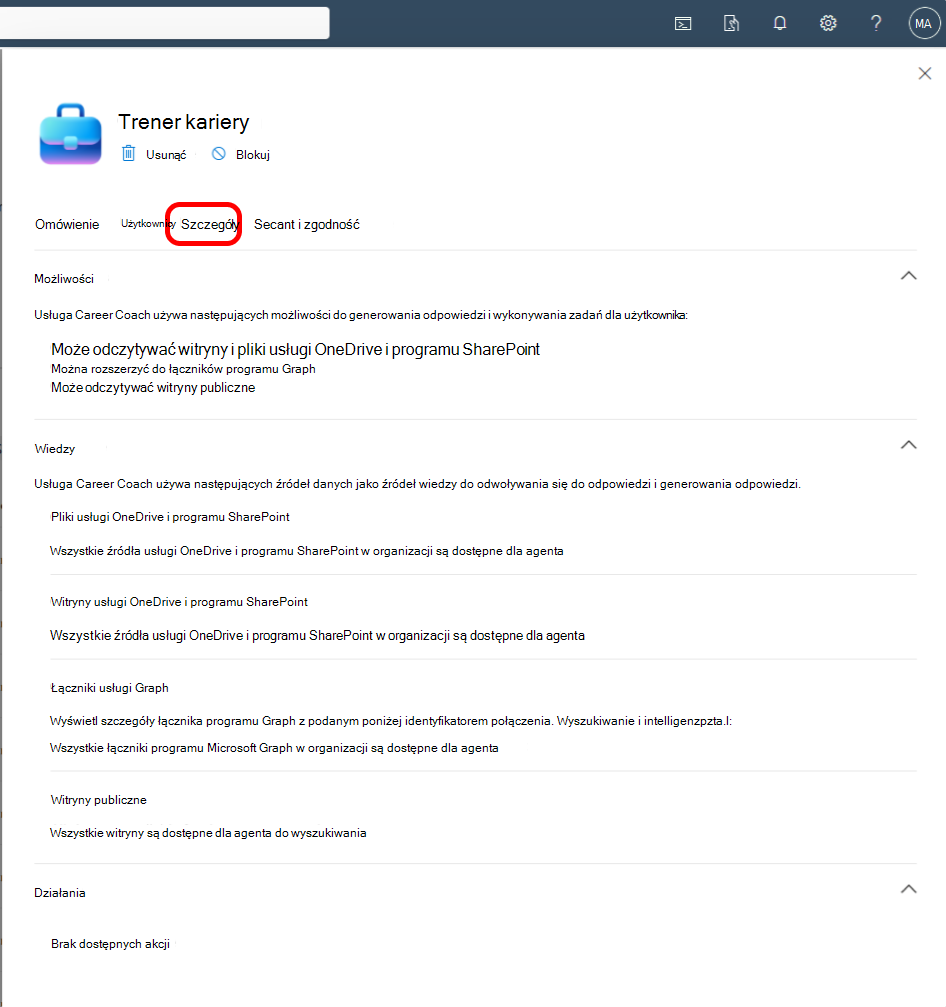The image size is (946, 1007).
Task: Open help question mark icon
Action: [876, 24]
